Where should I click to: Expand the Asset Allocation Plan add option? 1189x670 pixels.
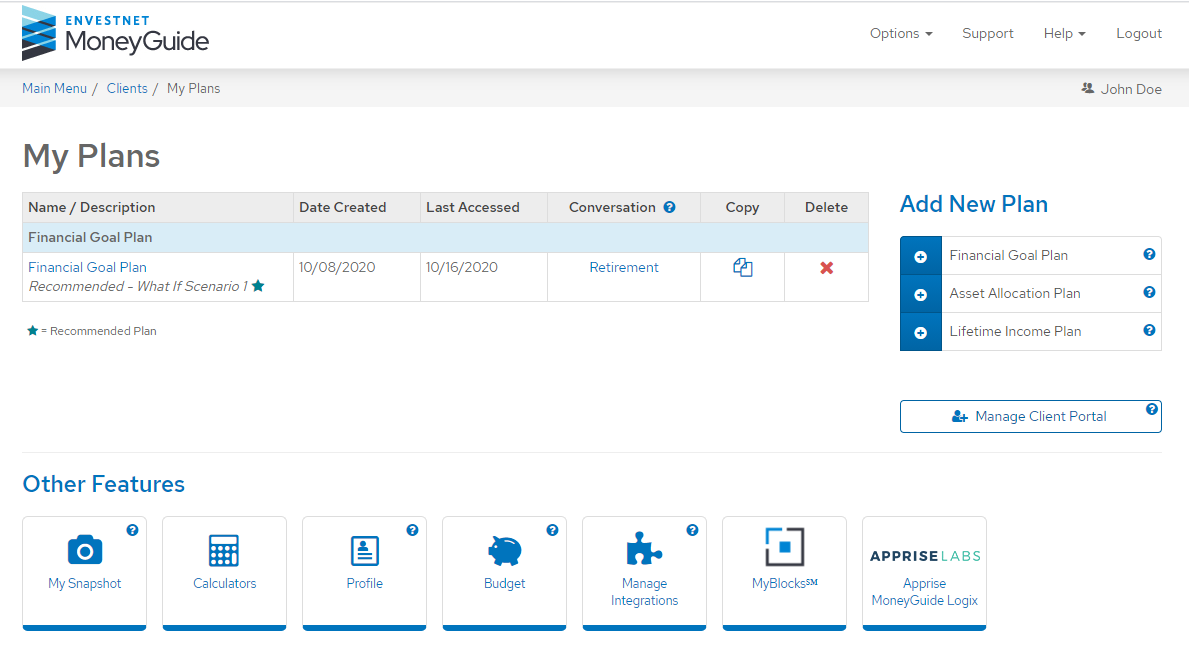click(x=921, y=293)
